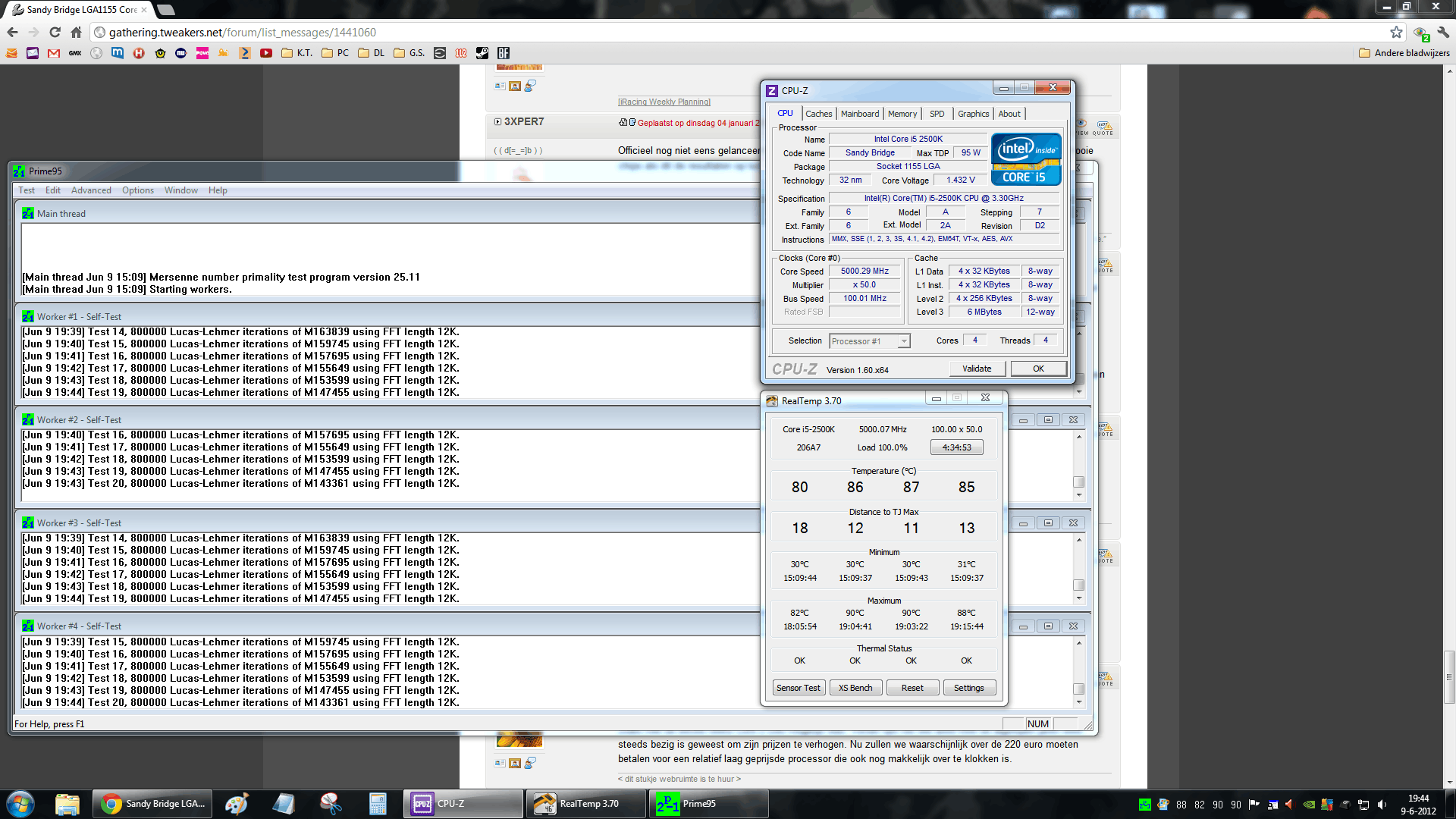Open the Memory tab in CPU-Z
The width and height of the screenshot is (1456, 819).
(902, 114)
